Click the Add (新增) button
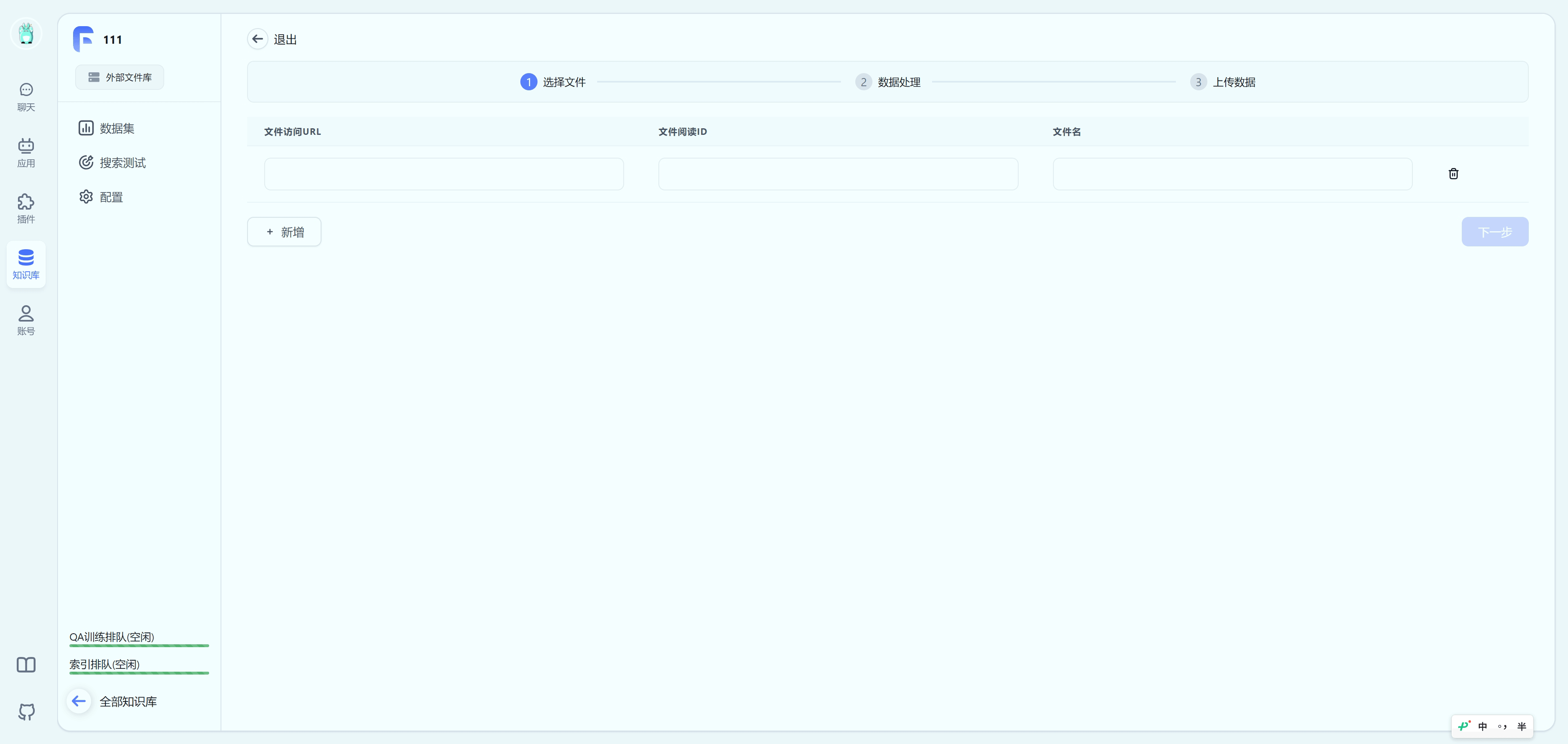The width and height of the screenshot is (1568, 744). (284, 232)
